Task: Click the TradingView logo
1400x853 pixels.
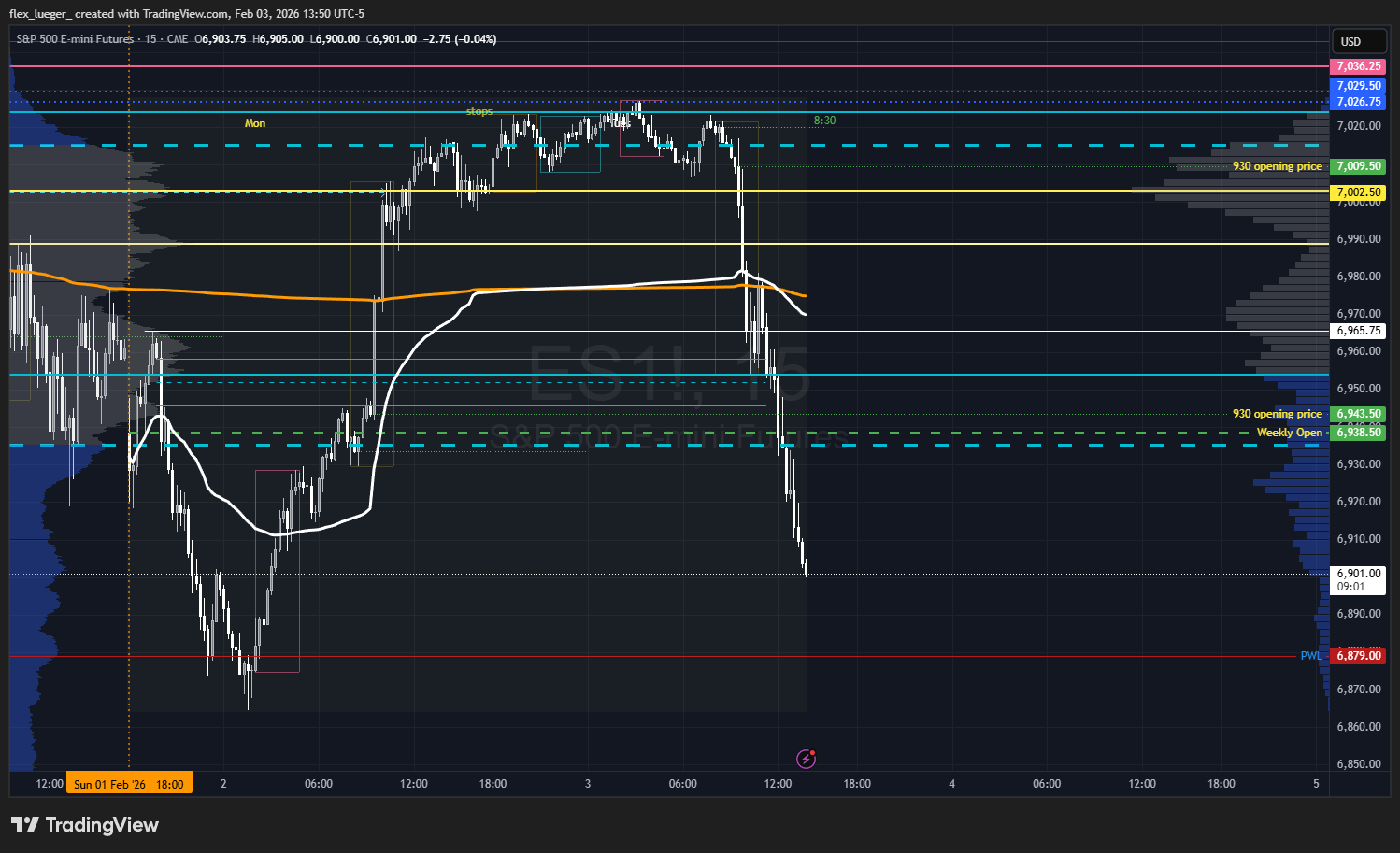Action: coord(85,825)
